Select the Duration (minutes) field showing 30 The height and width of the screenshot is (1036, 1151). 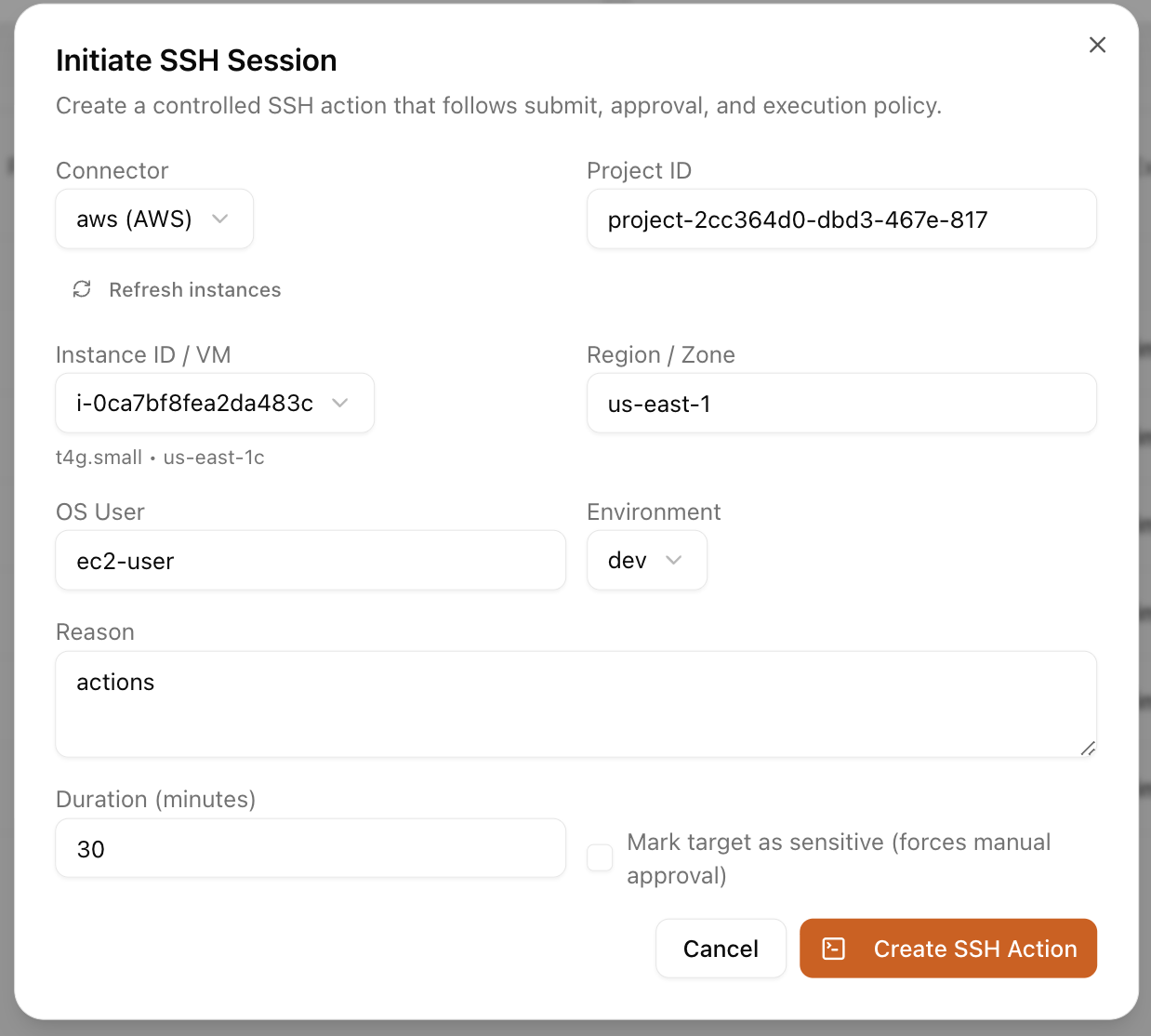311,847
